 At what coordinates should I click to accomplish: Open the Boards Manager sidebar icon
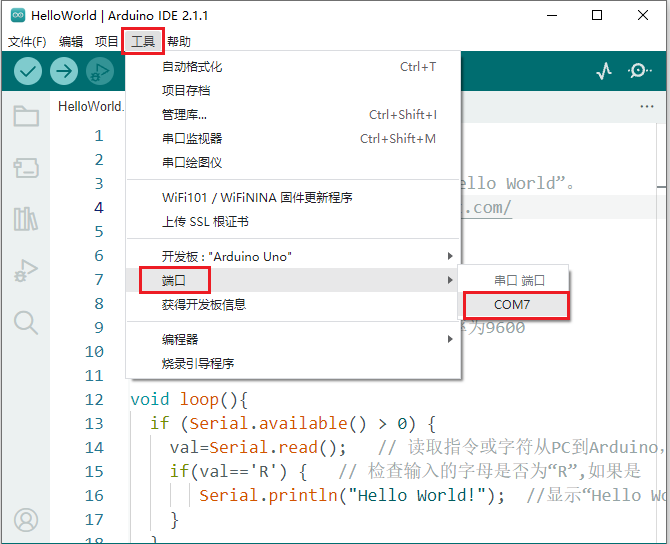tap(26, 168)
